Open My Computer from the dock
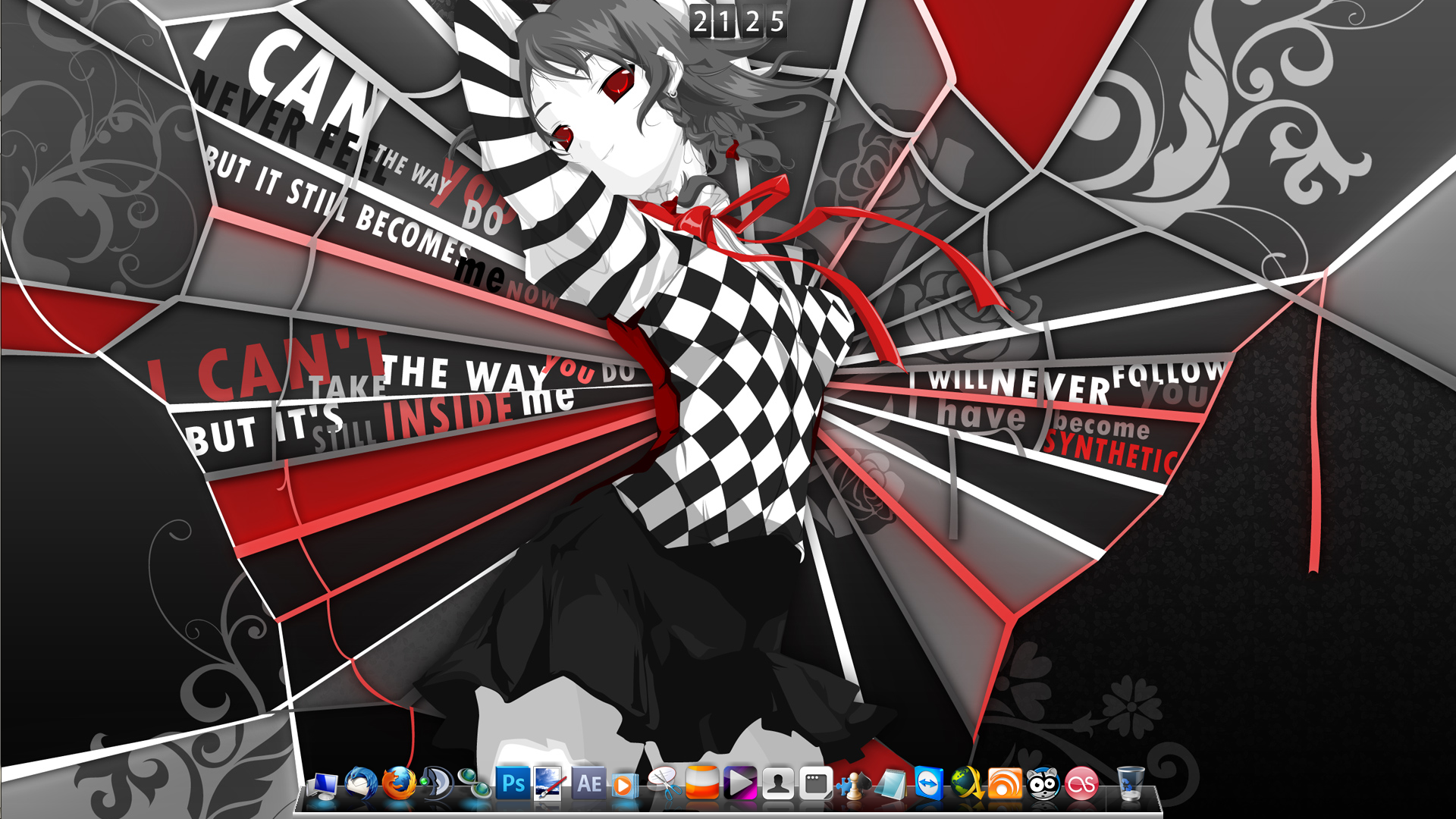Image resolution: width=1456 pixels, height=819 pixels. pyautogui.click(x=324, y=785)
